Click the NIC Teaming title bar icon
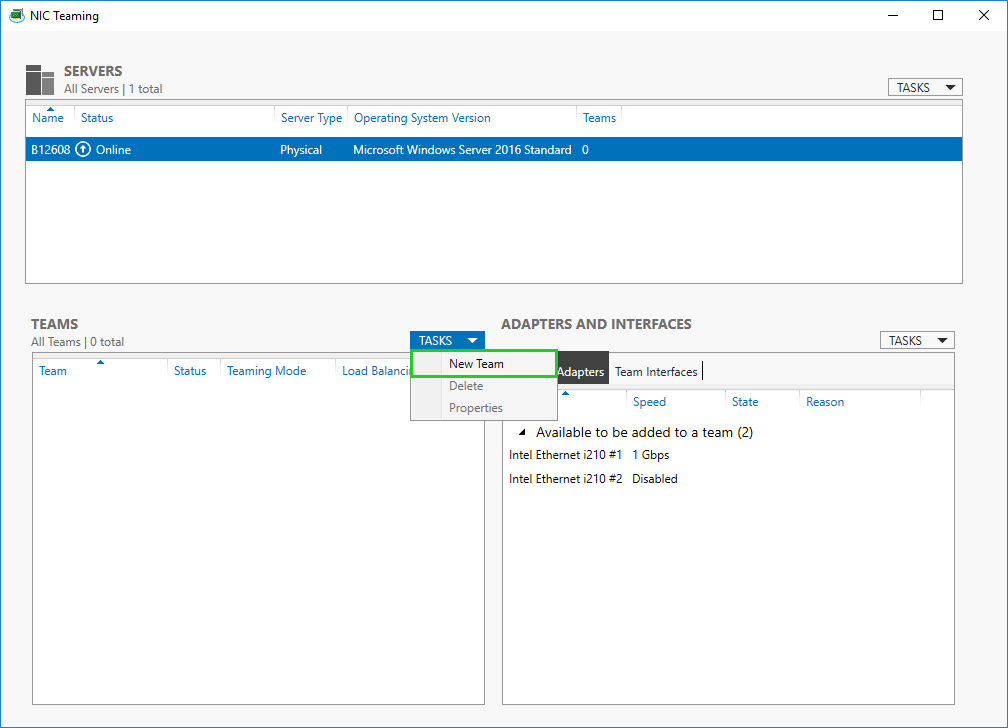 17,16
